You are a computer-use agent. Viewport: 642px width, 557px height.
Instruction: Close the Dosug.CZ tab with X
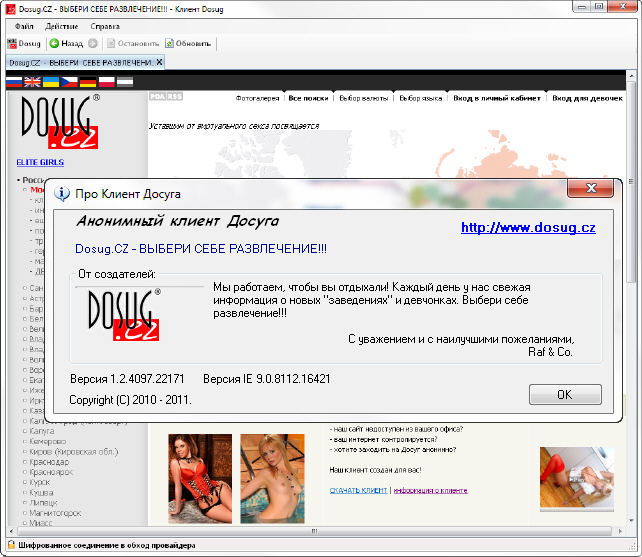point(159,62)
